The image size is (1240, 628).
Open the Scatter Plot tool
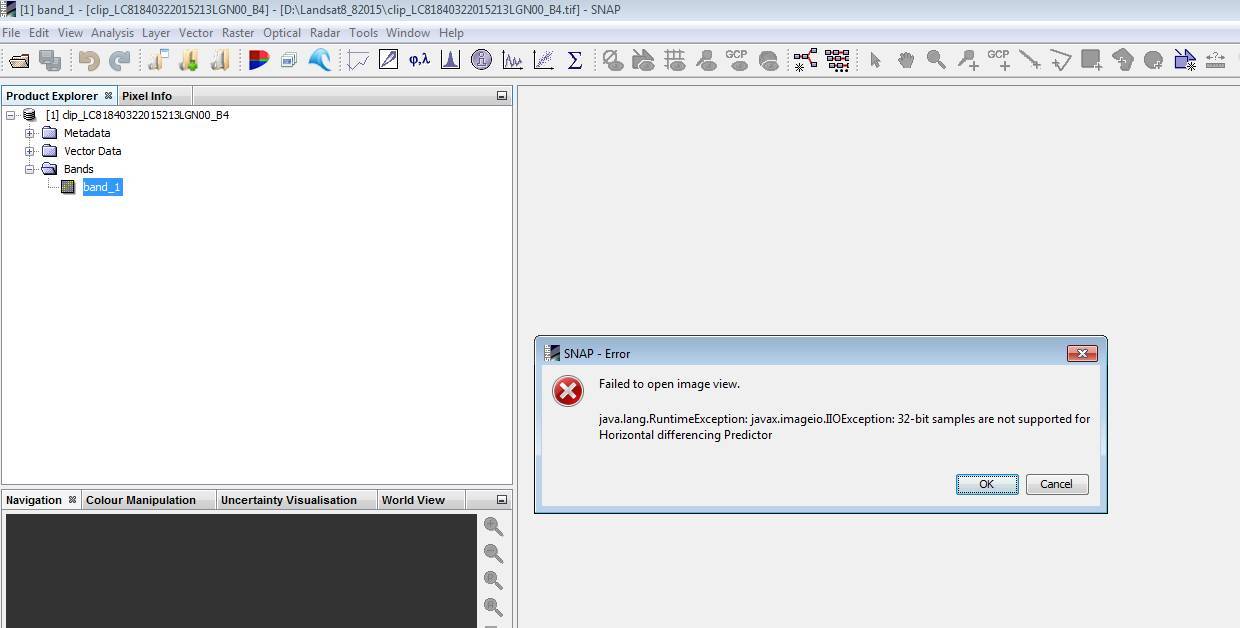pyautogui.click(x=543, y=61)
